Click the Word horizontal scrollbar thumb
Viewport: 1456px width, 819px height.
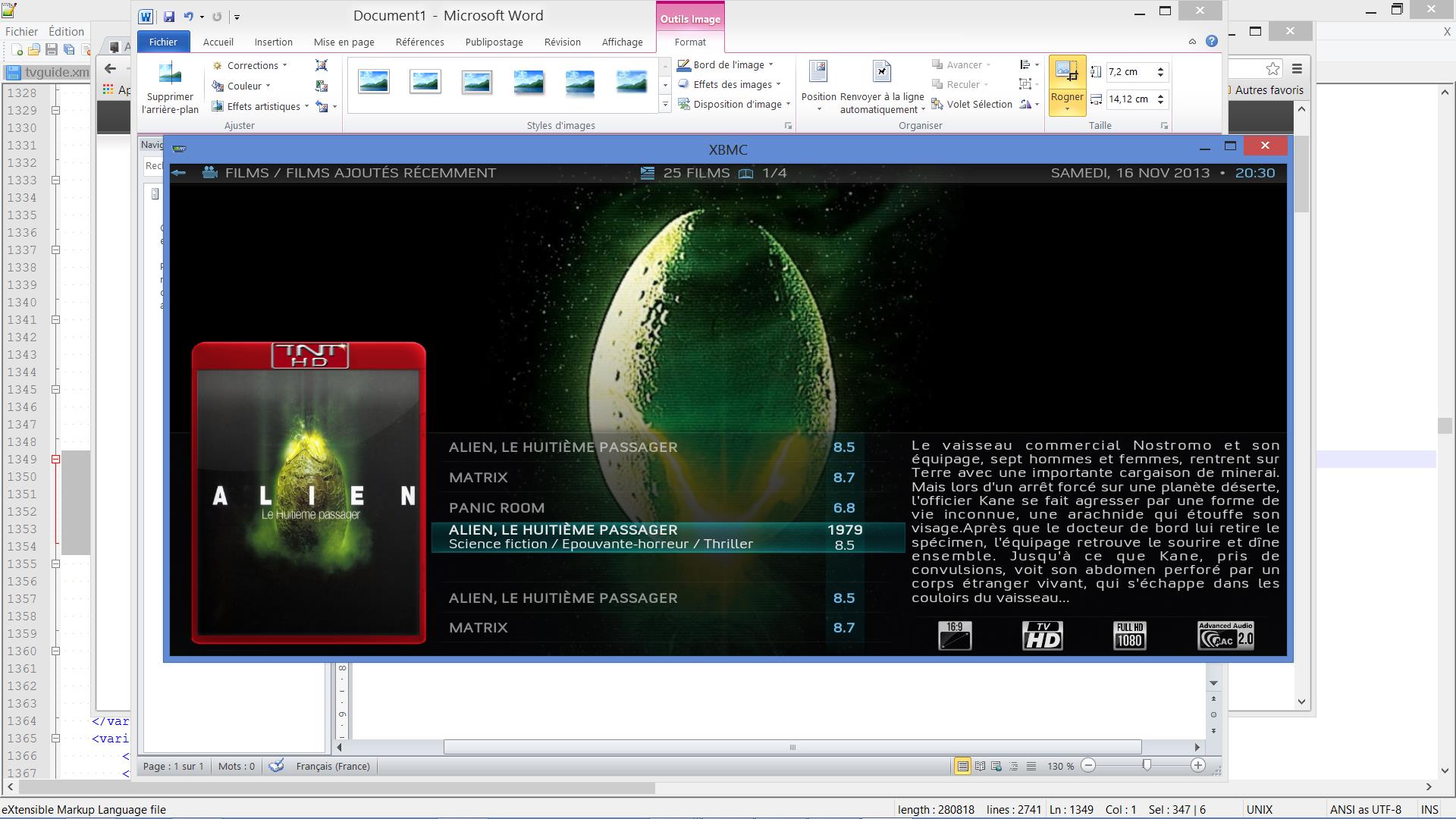tap(792, 747)
